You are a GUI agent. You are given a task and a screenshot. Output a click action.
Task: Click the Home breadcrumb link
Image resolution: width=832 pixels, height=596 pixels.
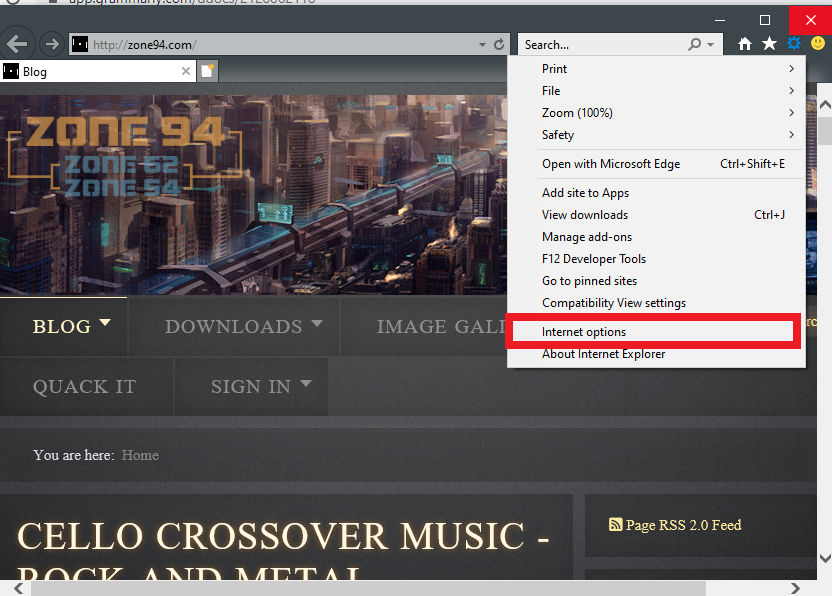click(140, 455)
